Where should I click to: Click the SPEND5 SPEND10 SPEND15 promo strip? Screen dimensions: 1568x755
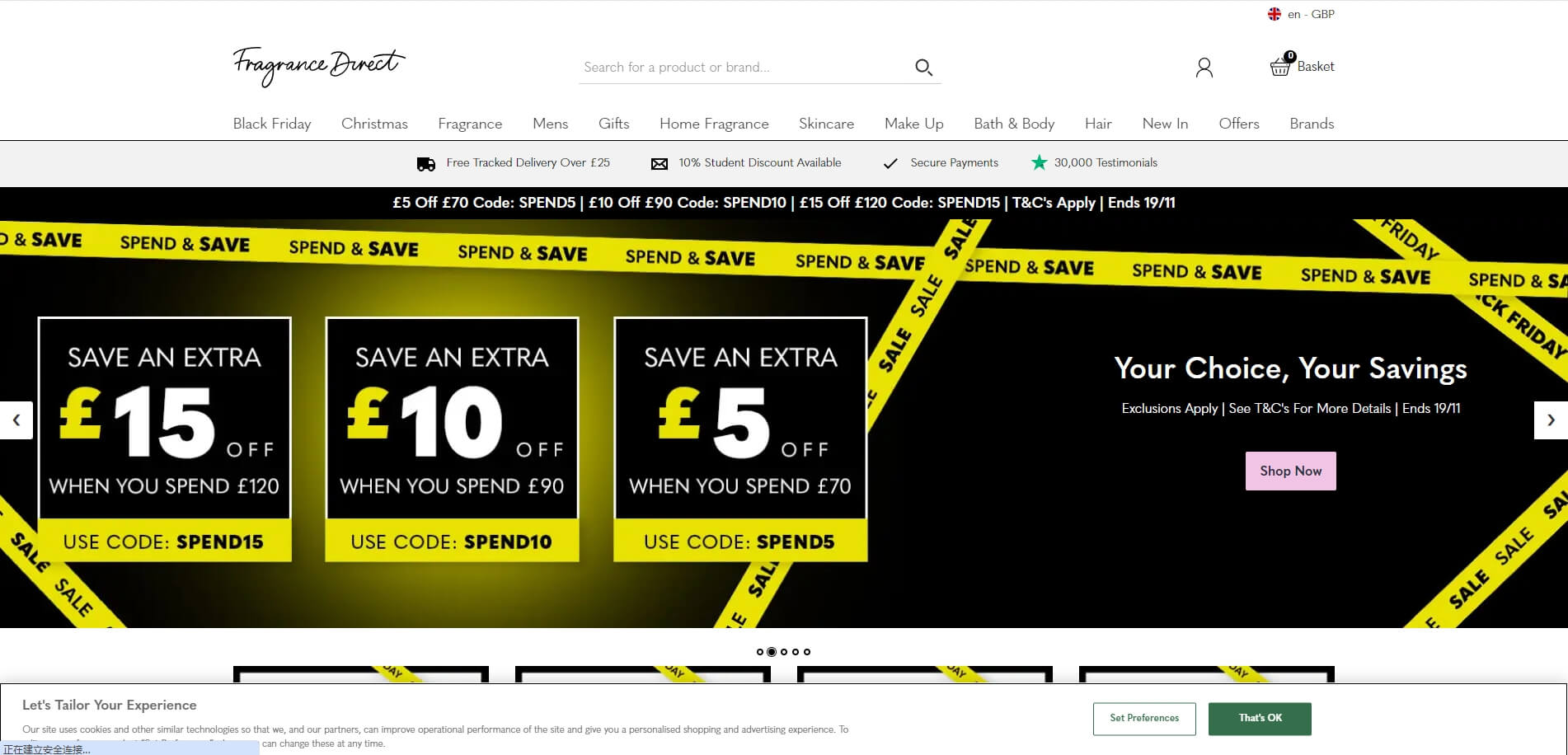click(784, 203)
